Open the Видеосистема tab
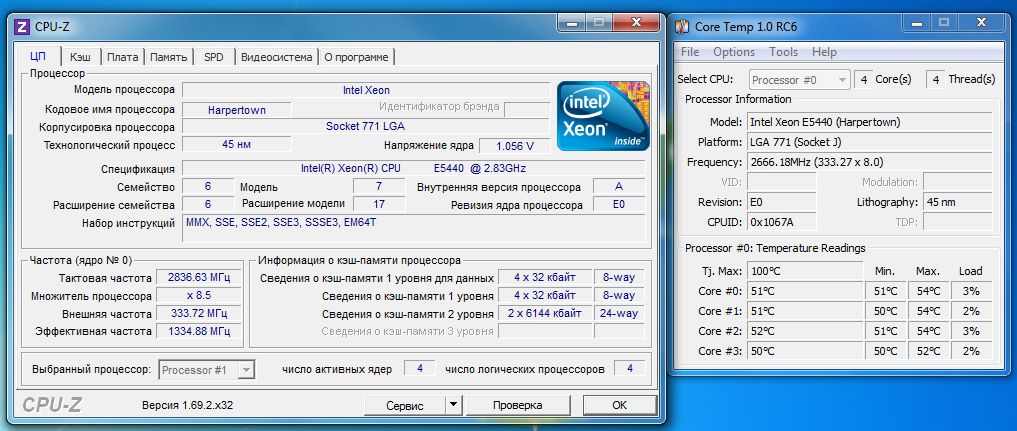Viewport: 1017px width, 431px height. click(276, 57)
